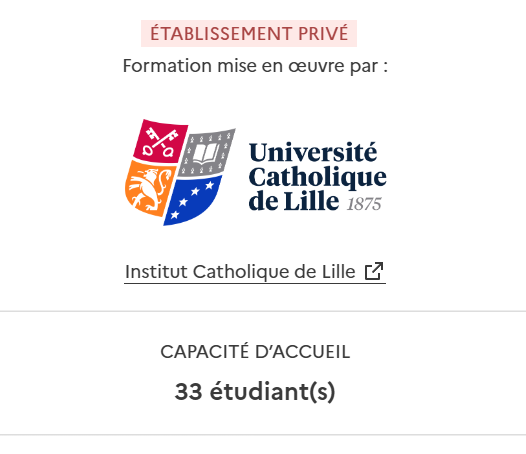Click the number 33 in capacity section
526x454 pixels.
189,392
